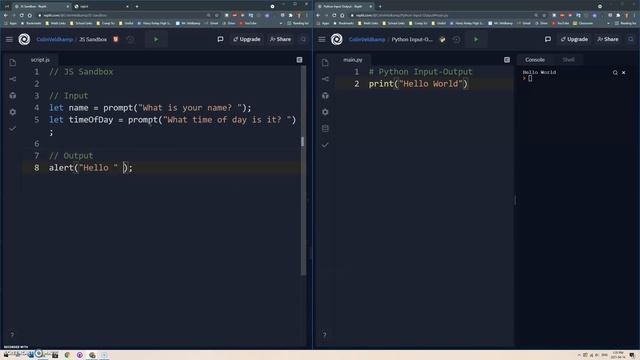Click the Python console prompt input
Image resolution: width=640 pixels, height=360 pixels.
click(x=530, y=78)
